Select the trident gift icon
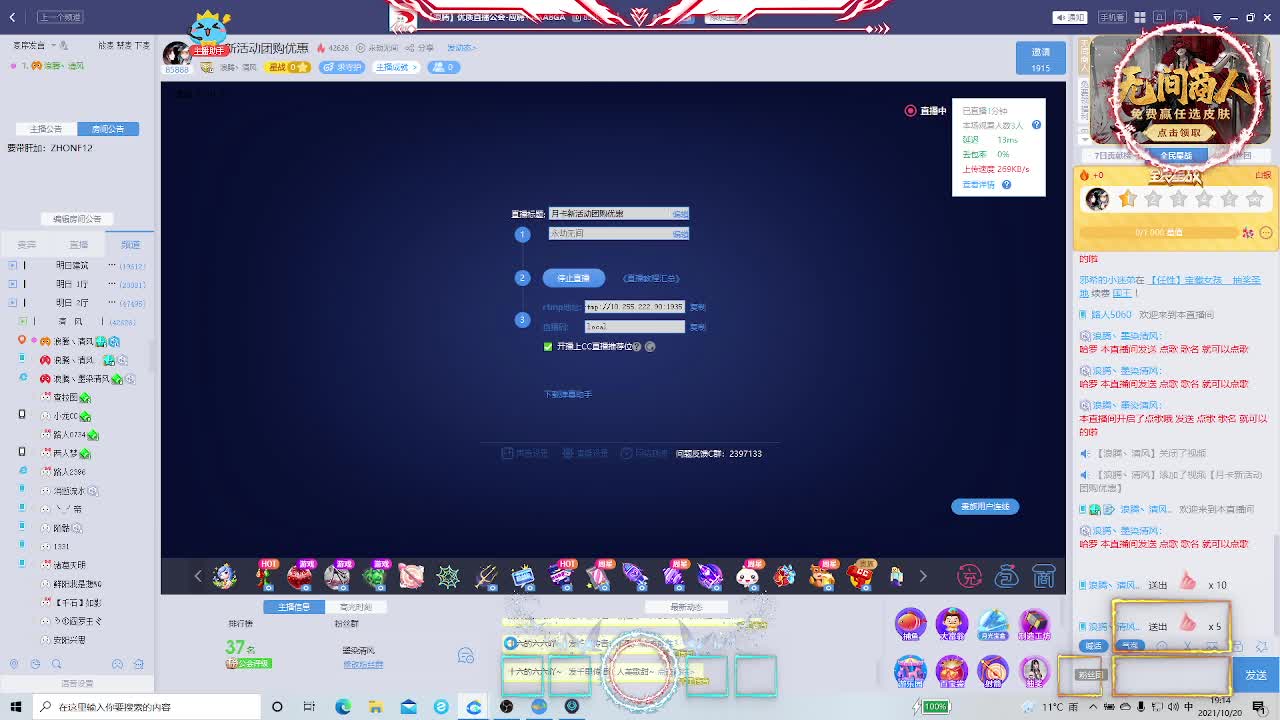 (x=486, y=576)
